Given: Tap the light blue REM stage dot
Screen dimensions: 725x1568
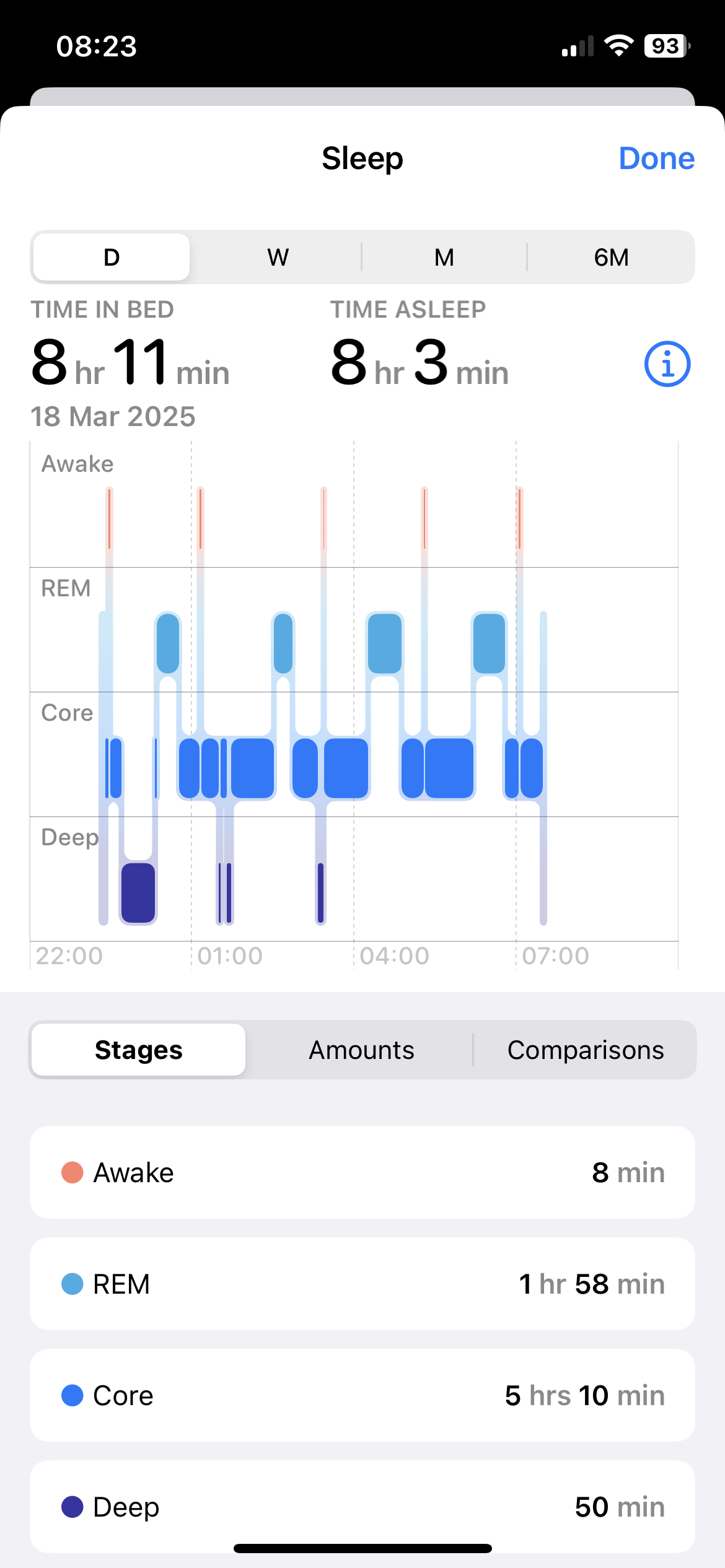Looking at the screenshot, I should [72, 1284].
